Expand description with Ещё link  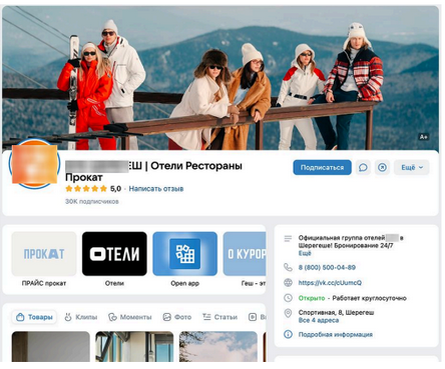pos(304,253)
